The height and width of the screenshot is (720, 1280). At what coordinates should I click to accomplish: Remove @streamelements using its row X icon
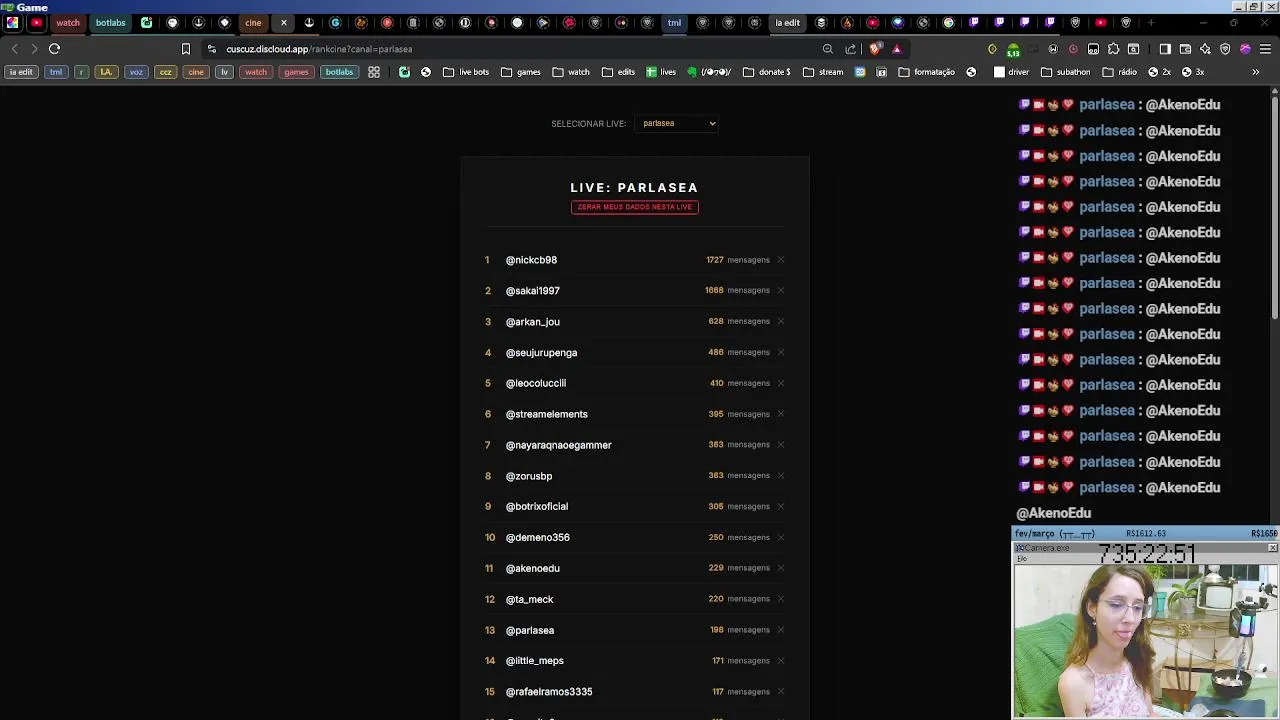tap(781, 414)
